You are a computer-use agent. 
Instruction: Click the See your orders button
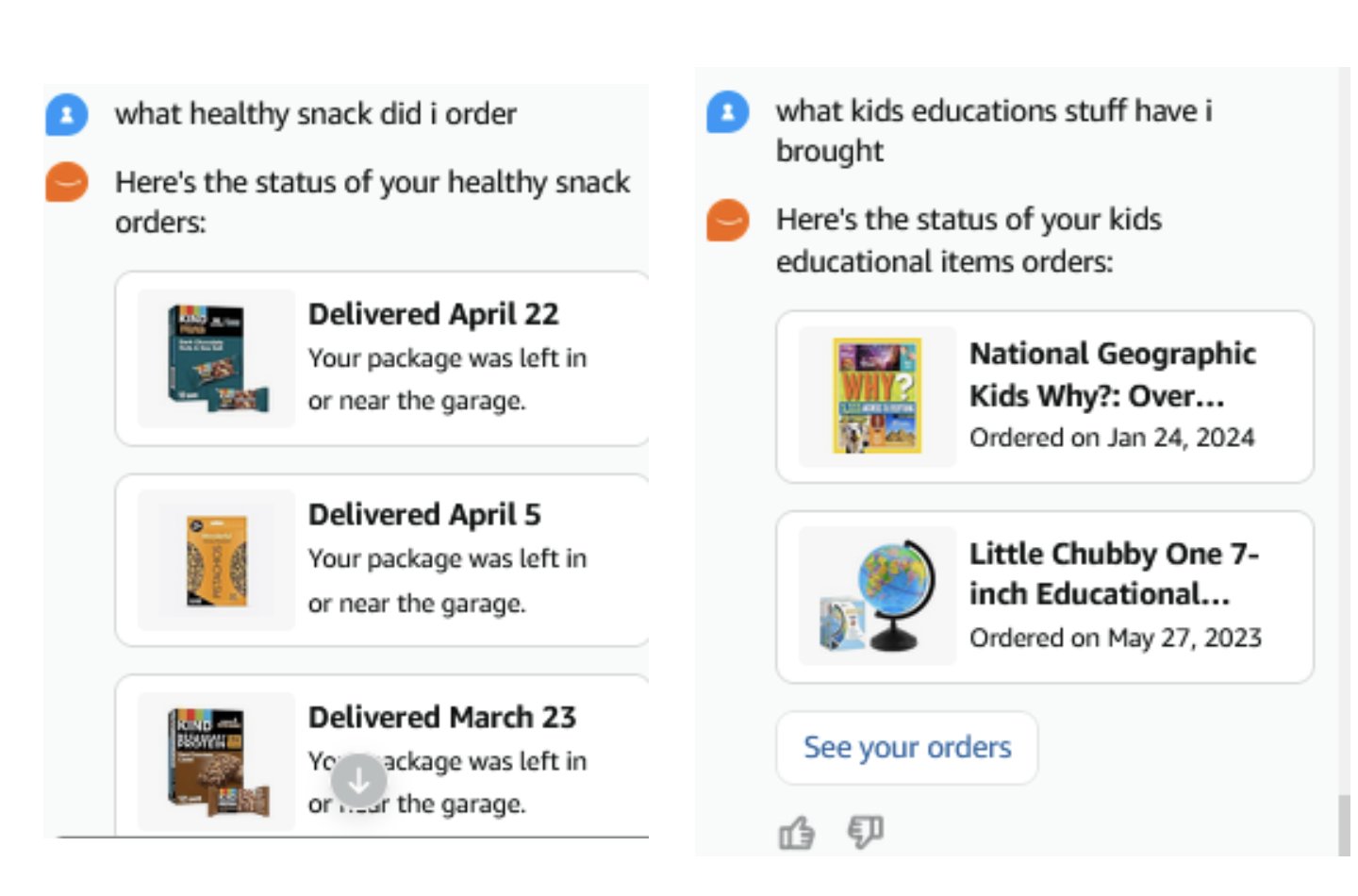906,747
